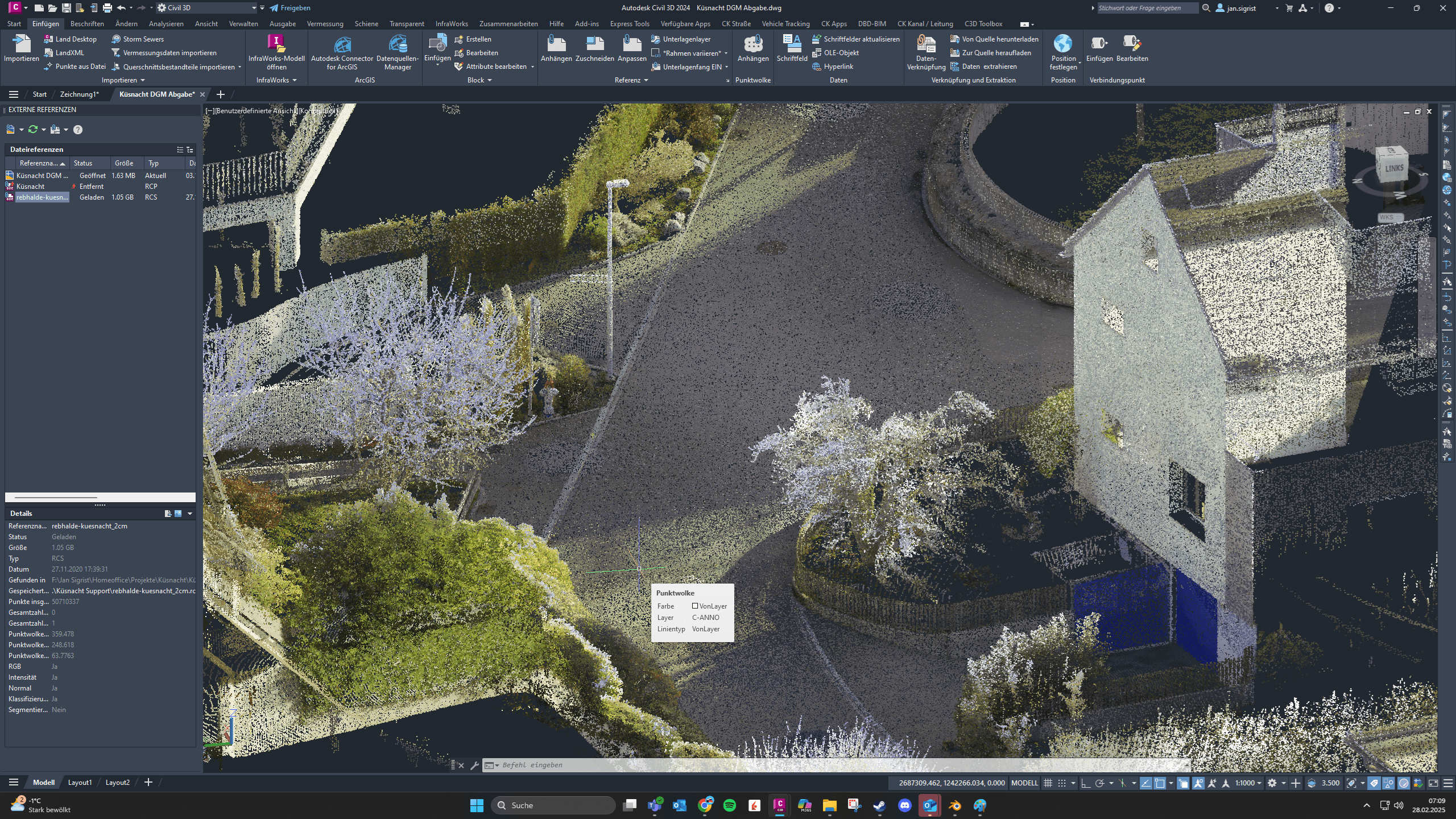Toggle object snap tracking in status bar
Viewport: 1456px width, 819px height.
1145,783
